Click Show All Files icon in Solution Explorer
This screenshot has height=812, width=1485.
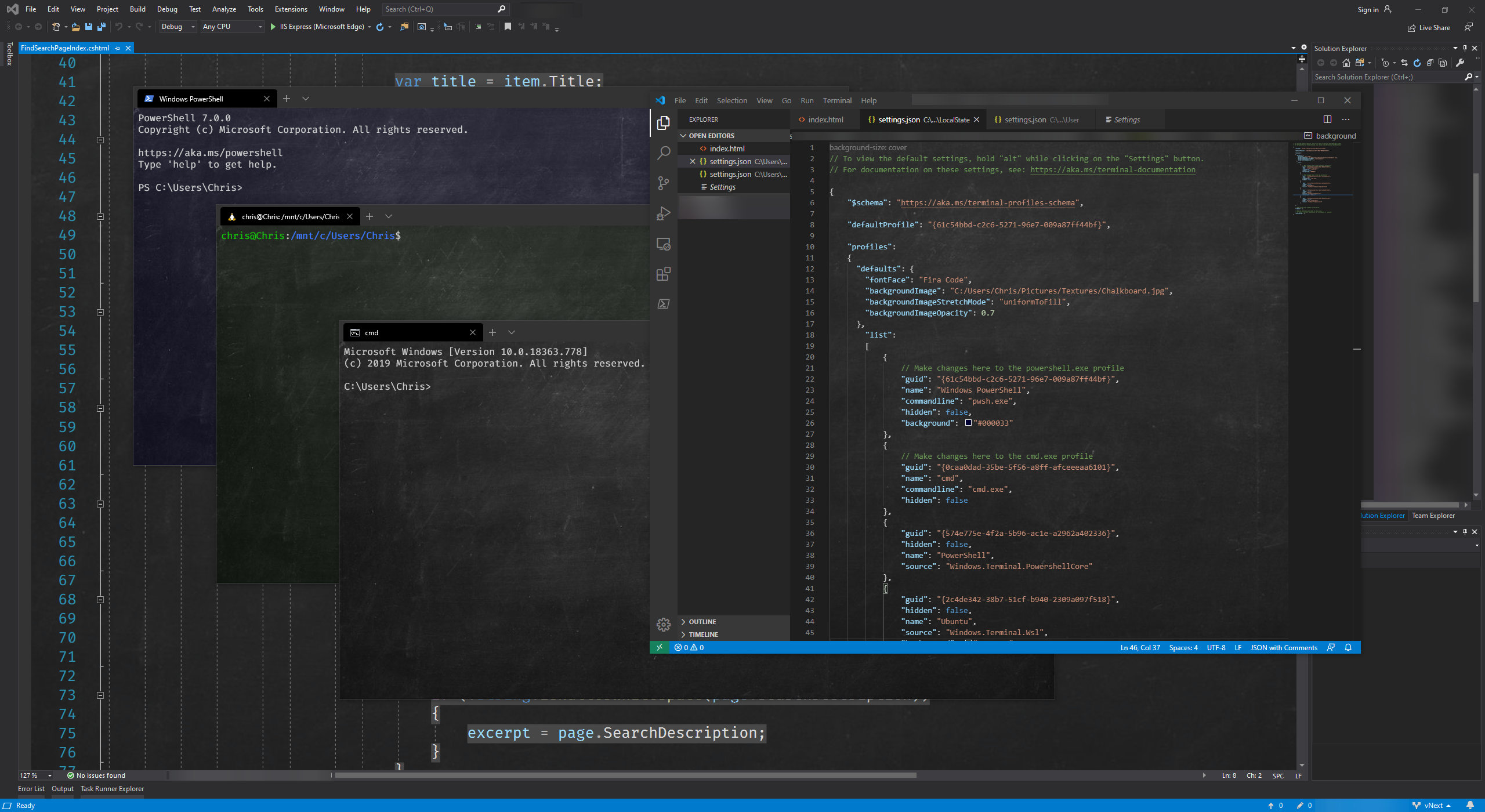pyautogui.click(x=1443, y=63)
